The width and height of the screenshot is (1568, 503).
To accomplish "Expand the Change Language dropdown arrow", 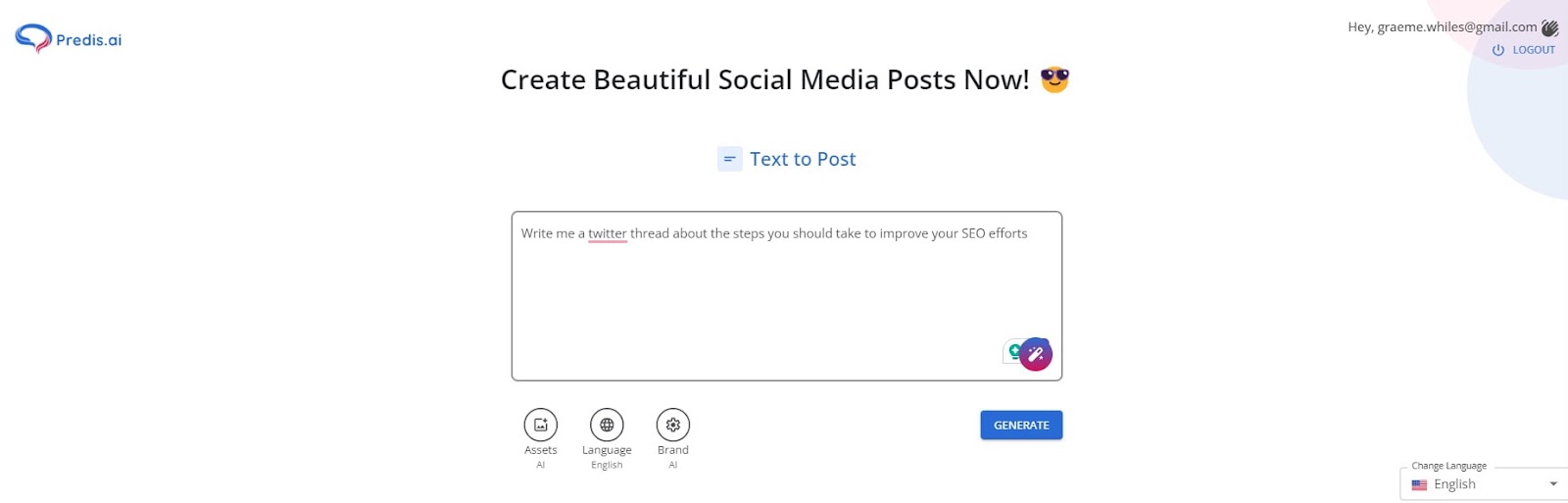I will click(1553, 484).
